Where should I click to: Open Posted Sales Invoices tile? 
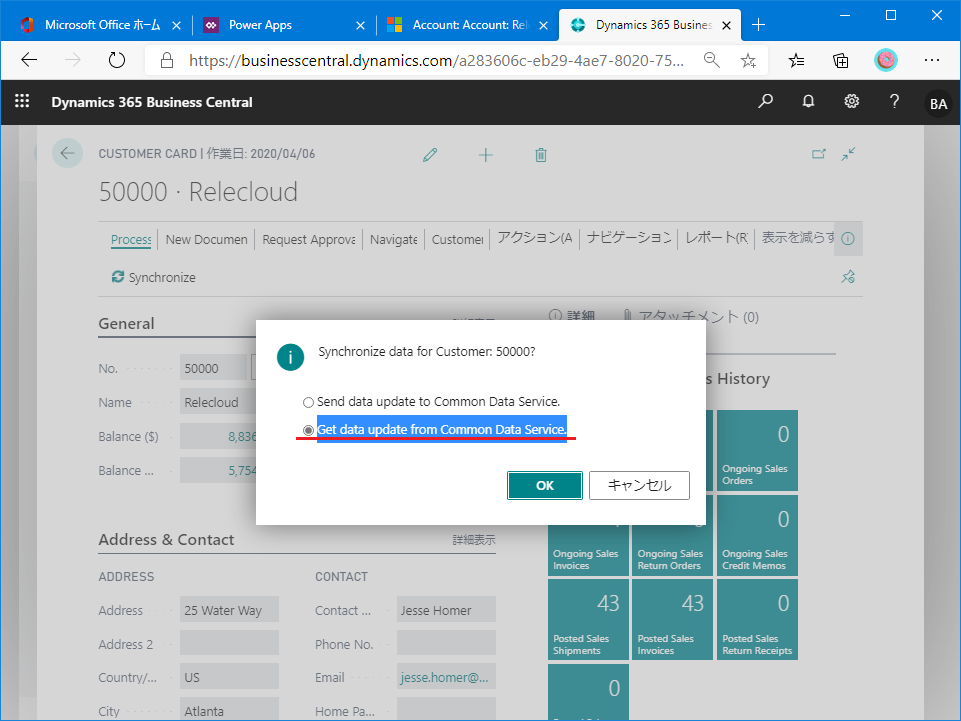point(672,620)
